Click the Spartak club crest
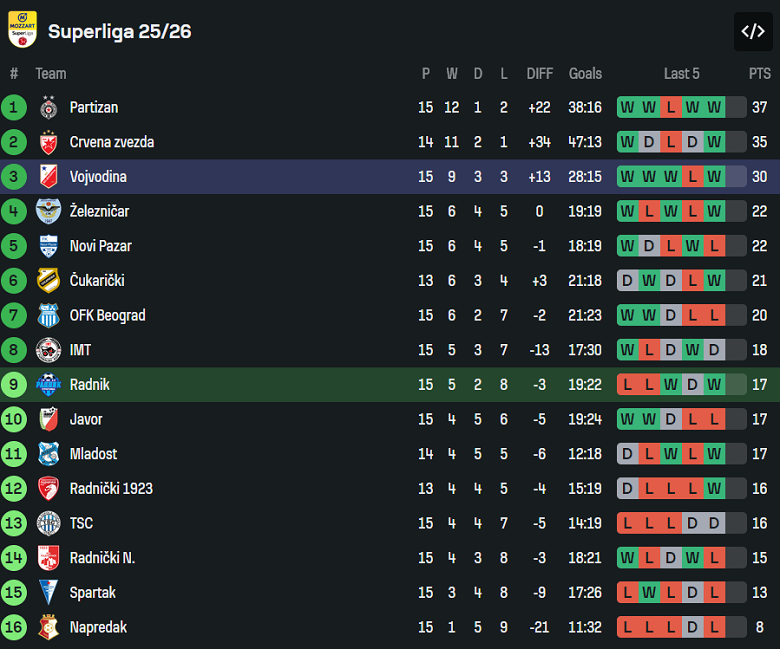This screenshot has width=780, height=649. click(x=48, y=592)
